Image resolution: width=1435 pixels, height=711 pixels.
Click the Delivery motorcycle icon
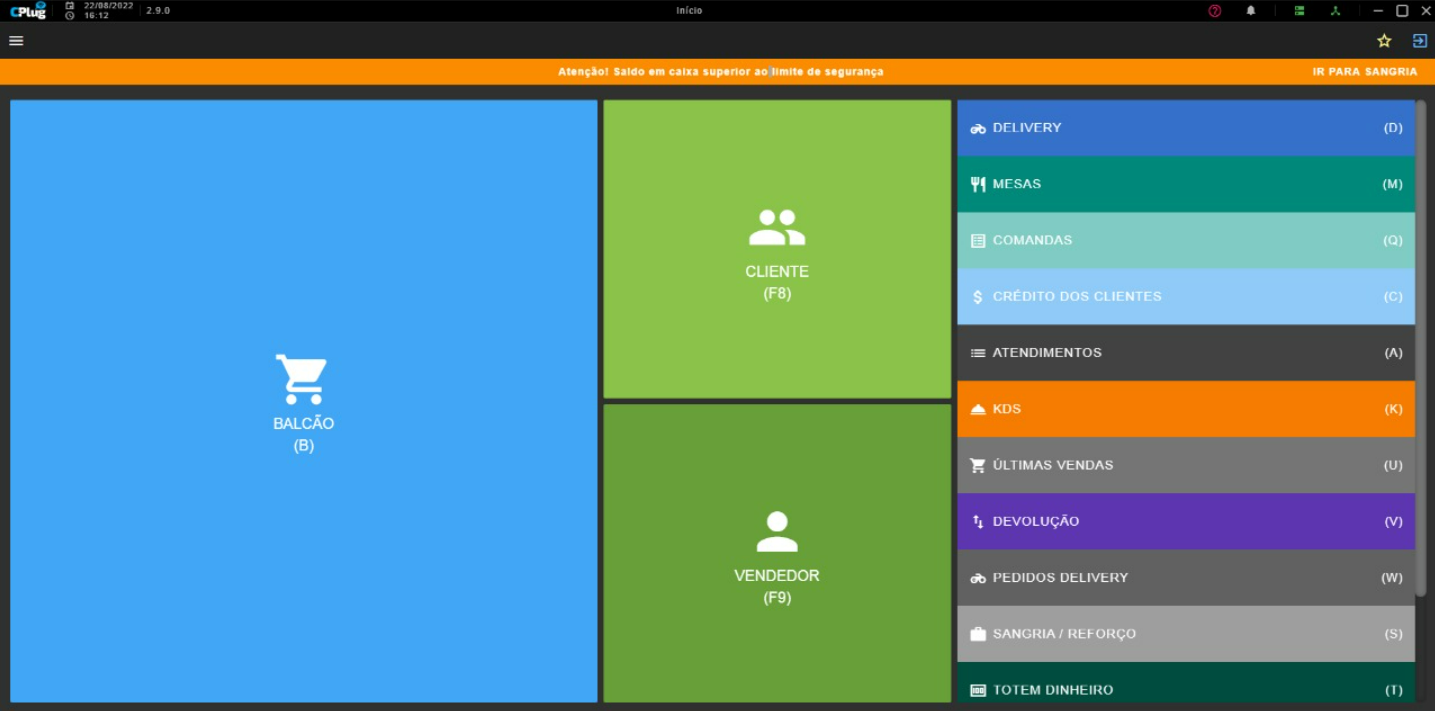(978, 128)
